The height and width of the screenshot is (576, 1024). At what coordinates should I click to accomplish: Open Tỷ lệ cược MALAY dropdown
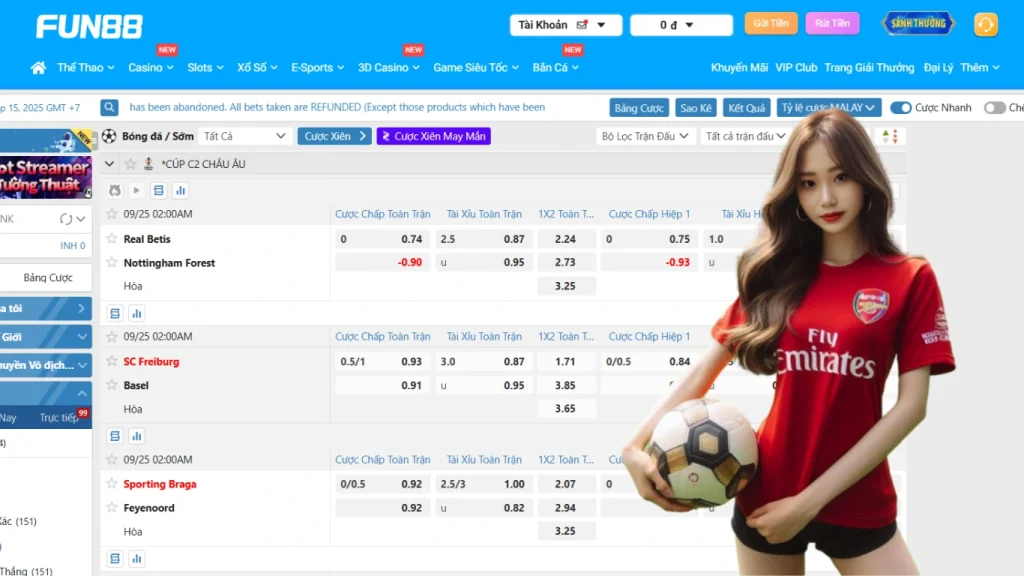pos(828,108)
